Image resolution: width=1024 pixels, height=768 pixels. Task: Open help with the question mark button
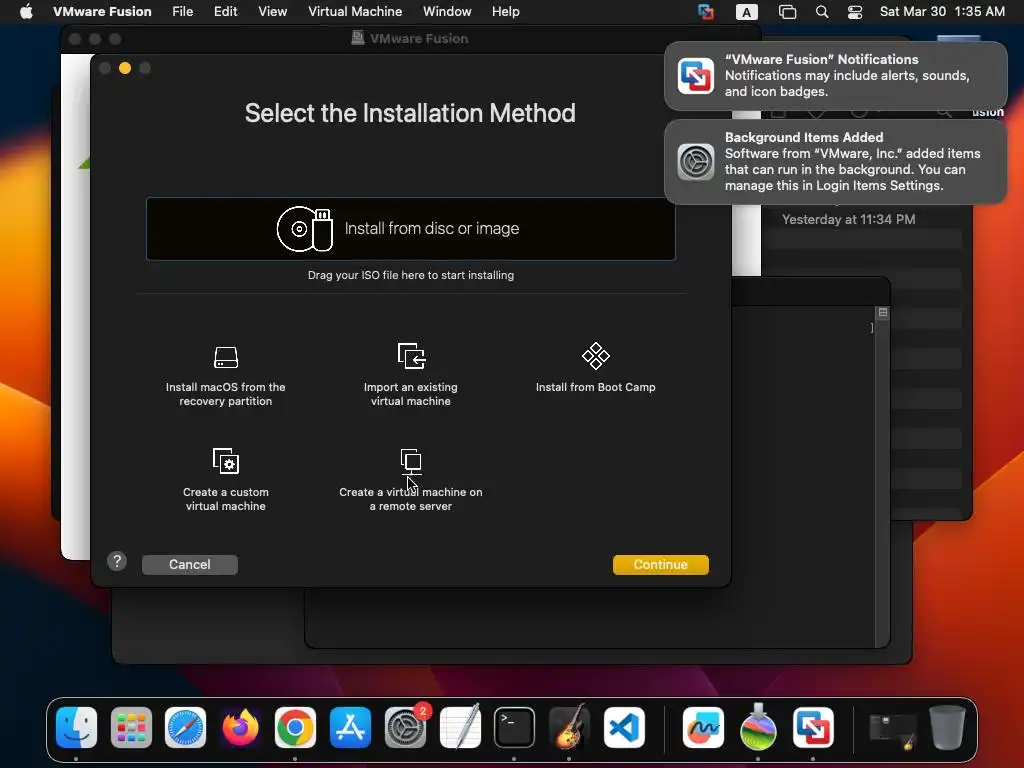(117, 561)
